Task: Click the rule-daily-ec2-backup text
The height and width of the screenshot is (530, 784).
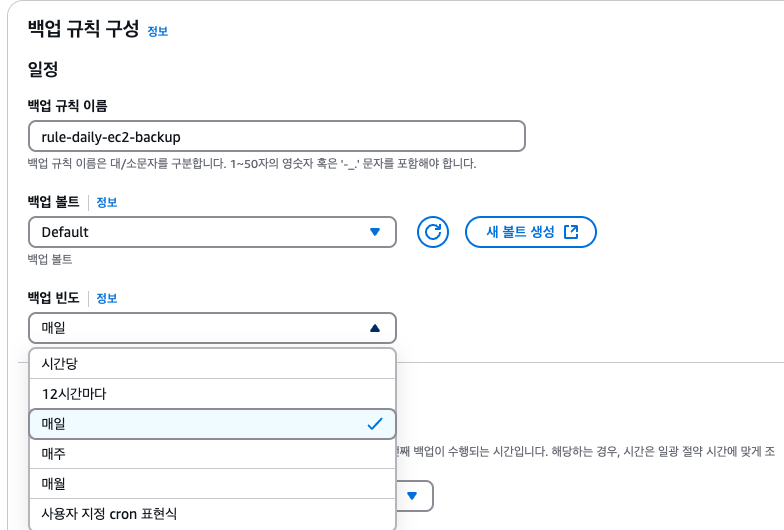Action: (111, 136)
